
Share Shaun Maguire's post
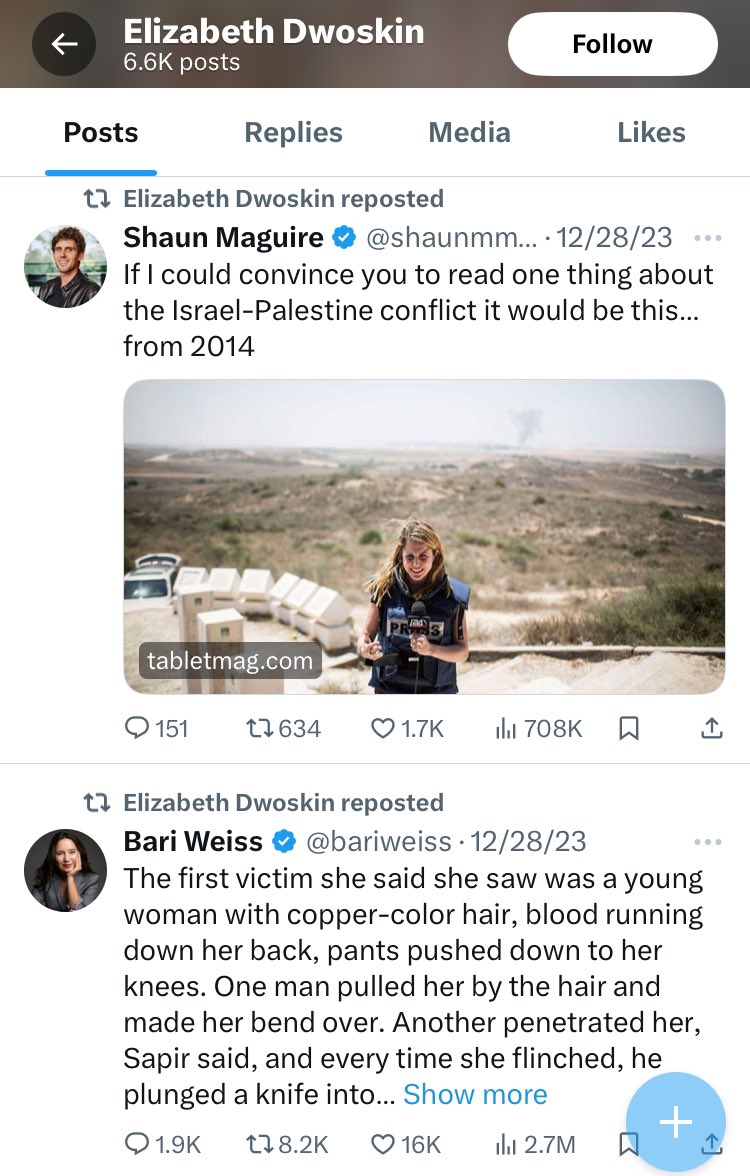[711, 729]
